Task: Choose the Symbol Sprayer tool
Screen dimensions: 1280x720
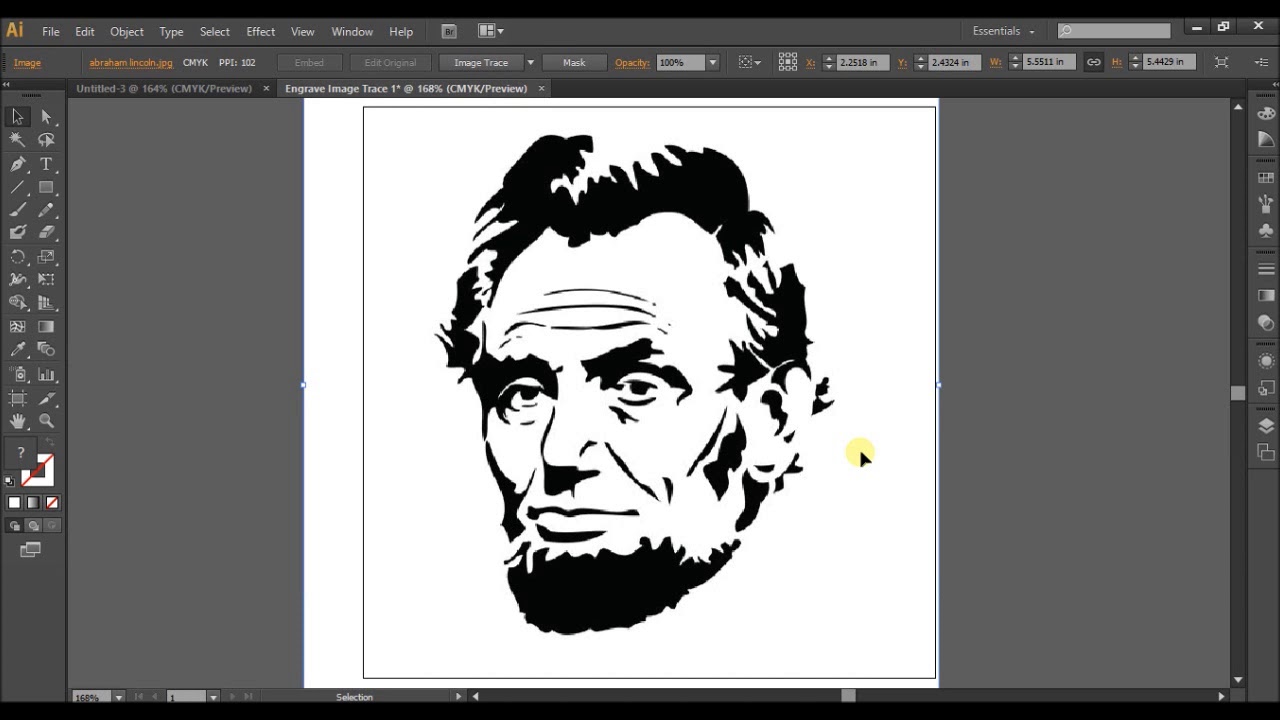Action: pos(18,375)
